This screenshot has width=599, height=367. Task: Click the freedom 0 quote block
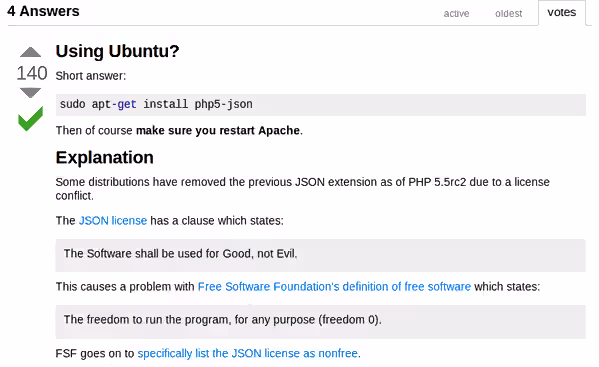[321, 322]
